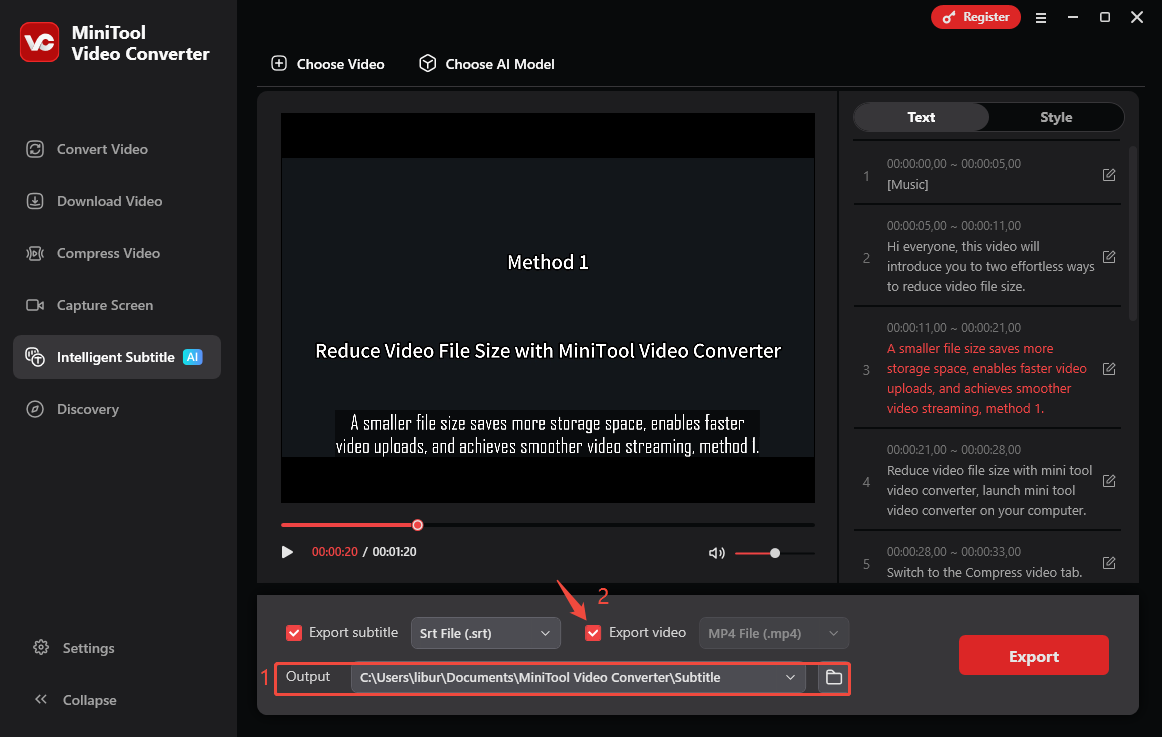This screenshot has height=737, width=1162.
Task: Switch to the Style tab
Action: coord(1055,117)
